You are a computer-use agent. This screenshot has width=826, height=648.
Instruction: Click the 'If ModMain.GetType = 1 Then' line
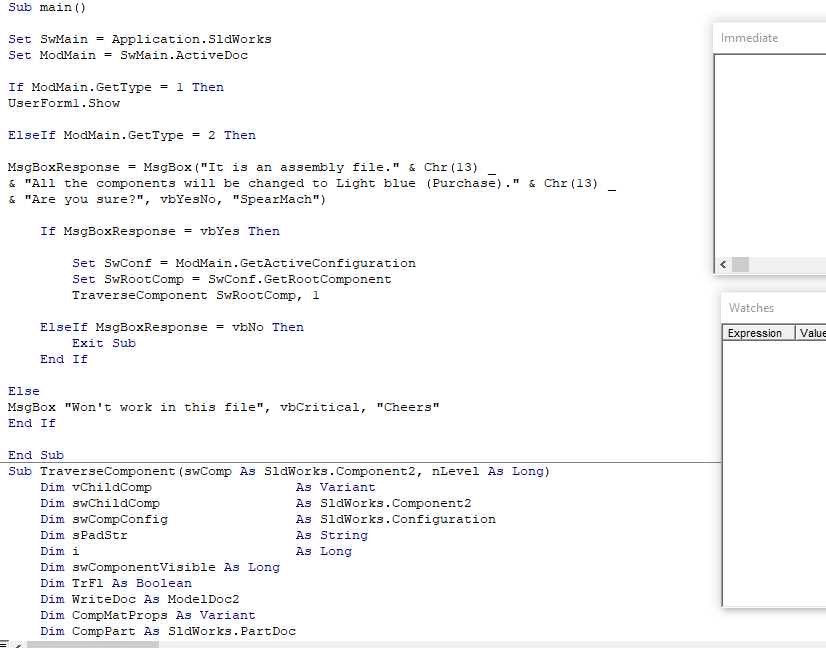(x=116, y=87)
